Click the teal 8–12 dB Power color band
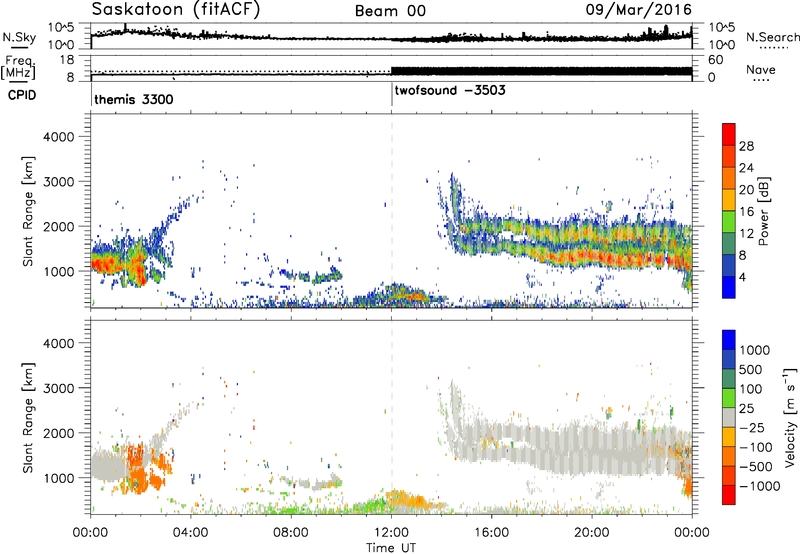 pyautogui.click(x=729, y=243)
